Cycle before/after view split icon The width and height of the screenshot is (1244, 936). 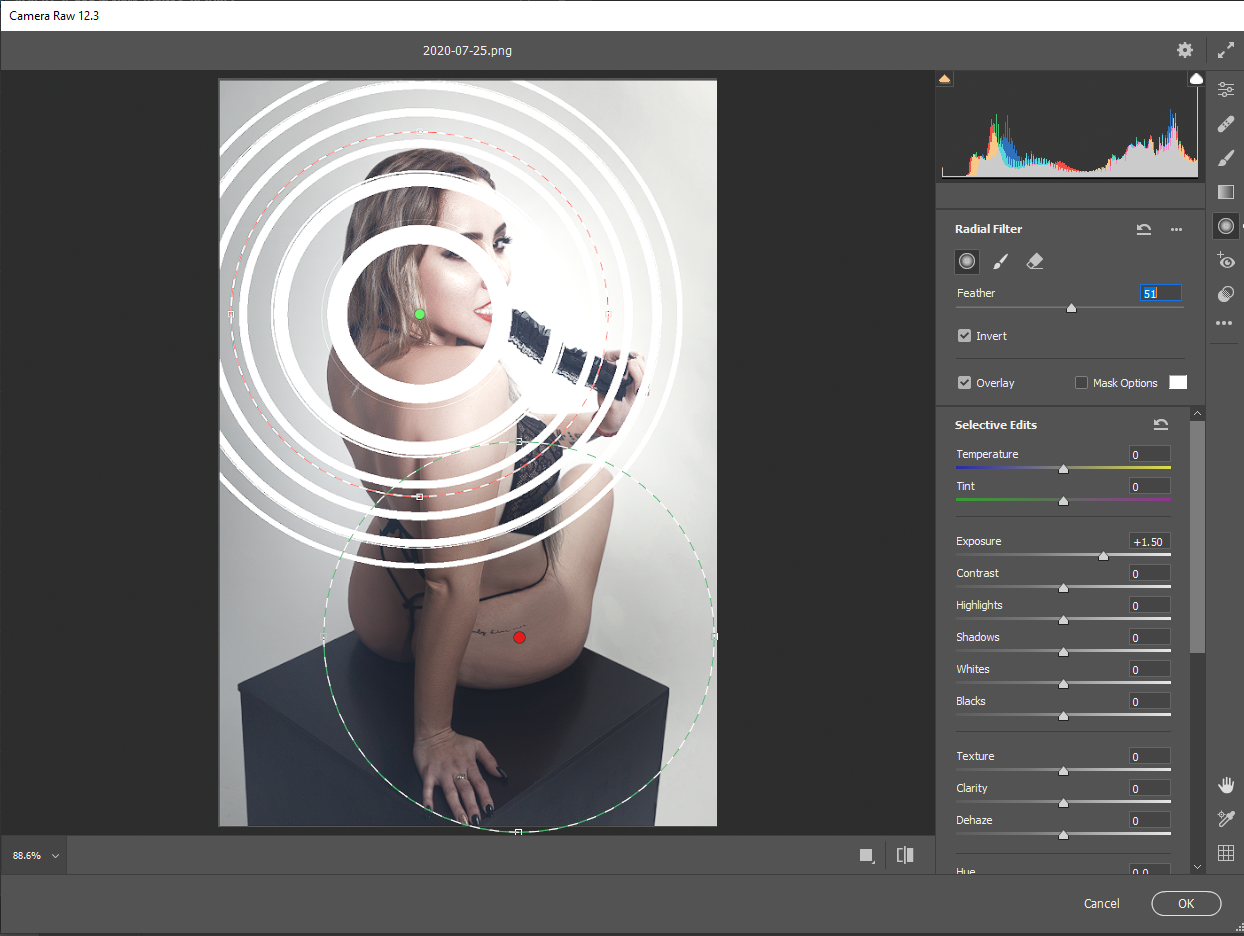(x=905, y=855)
